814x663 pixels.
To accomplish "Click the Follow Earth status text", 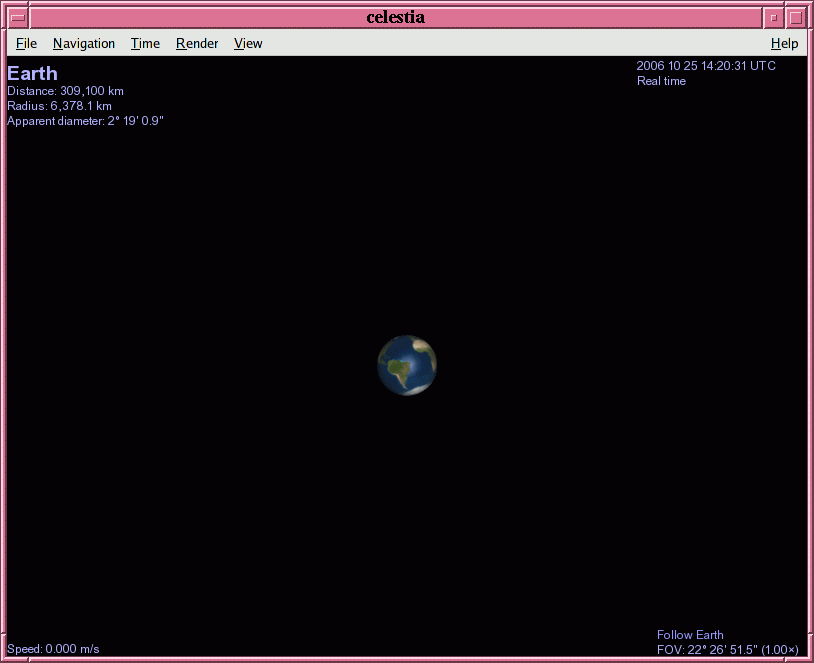I will tap(690, 635).
